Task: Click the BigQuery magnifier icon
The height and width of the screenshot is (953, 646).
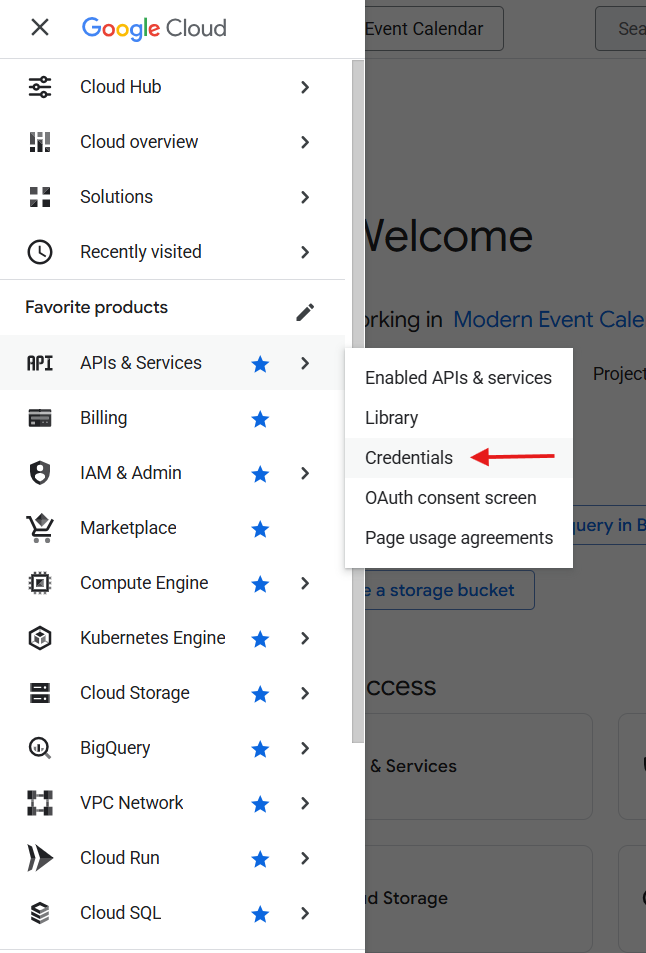Action: tap(40, 747)
